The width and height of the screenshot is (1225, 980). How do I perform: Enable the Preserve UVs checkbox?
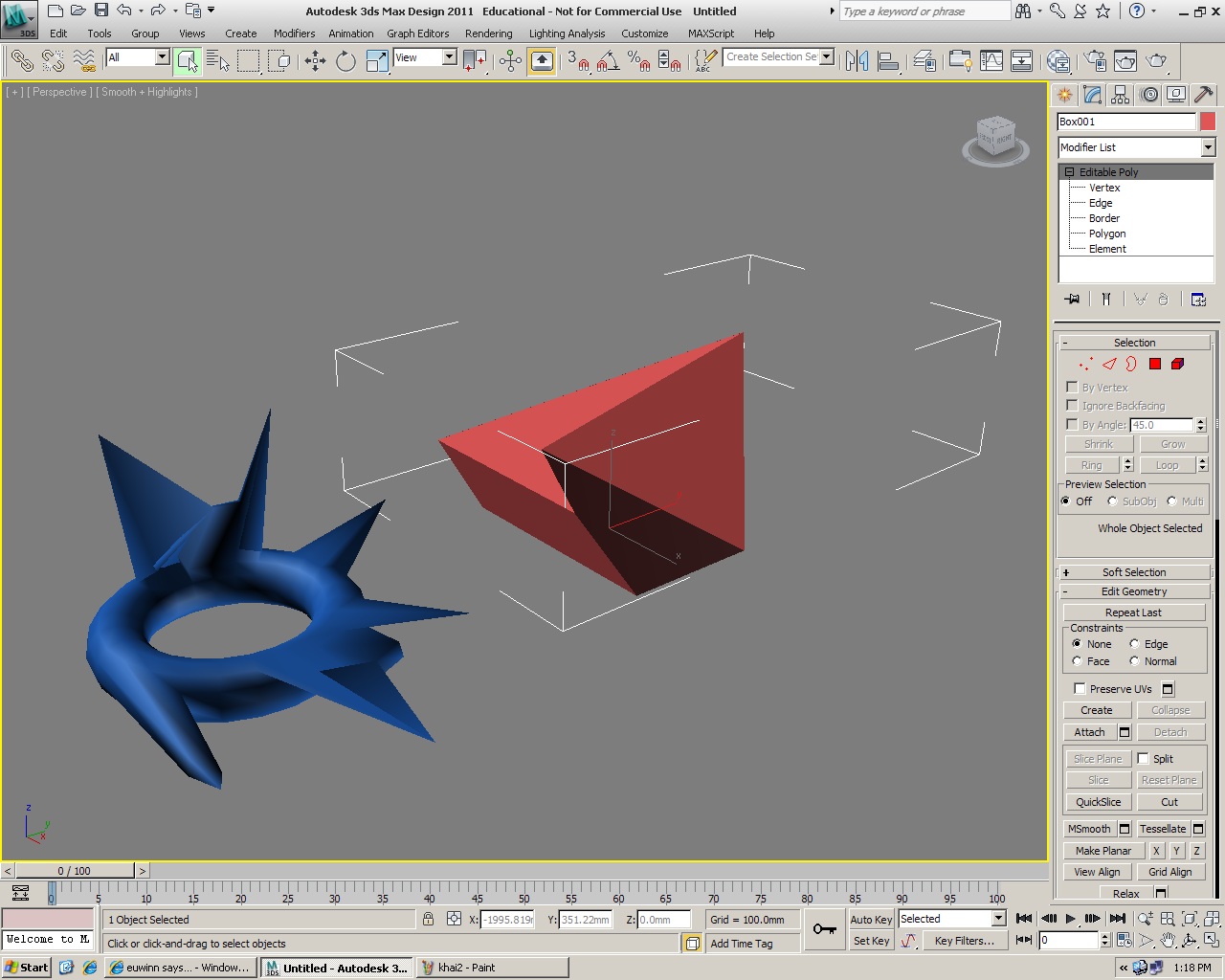point(1080,688)
